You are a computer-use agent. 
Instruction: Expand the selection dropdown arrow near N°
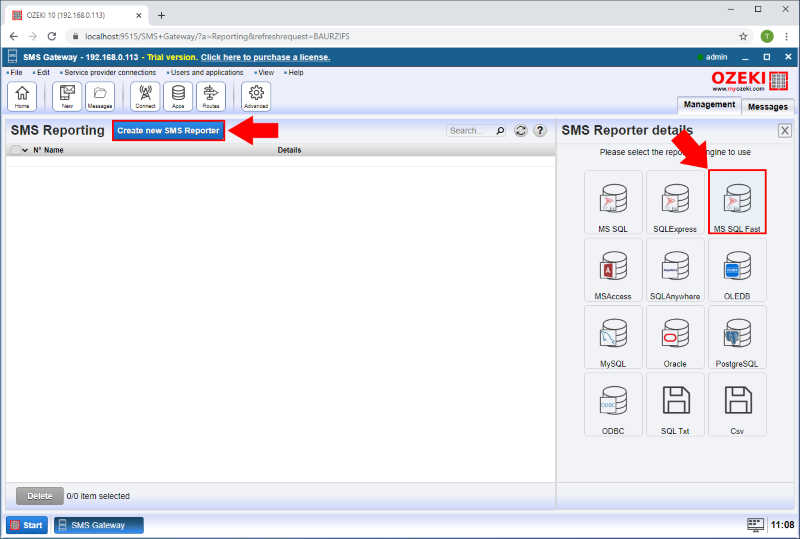25,151
